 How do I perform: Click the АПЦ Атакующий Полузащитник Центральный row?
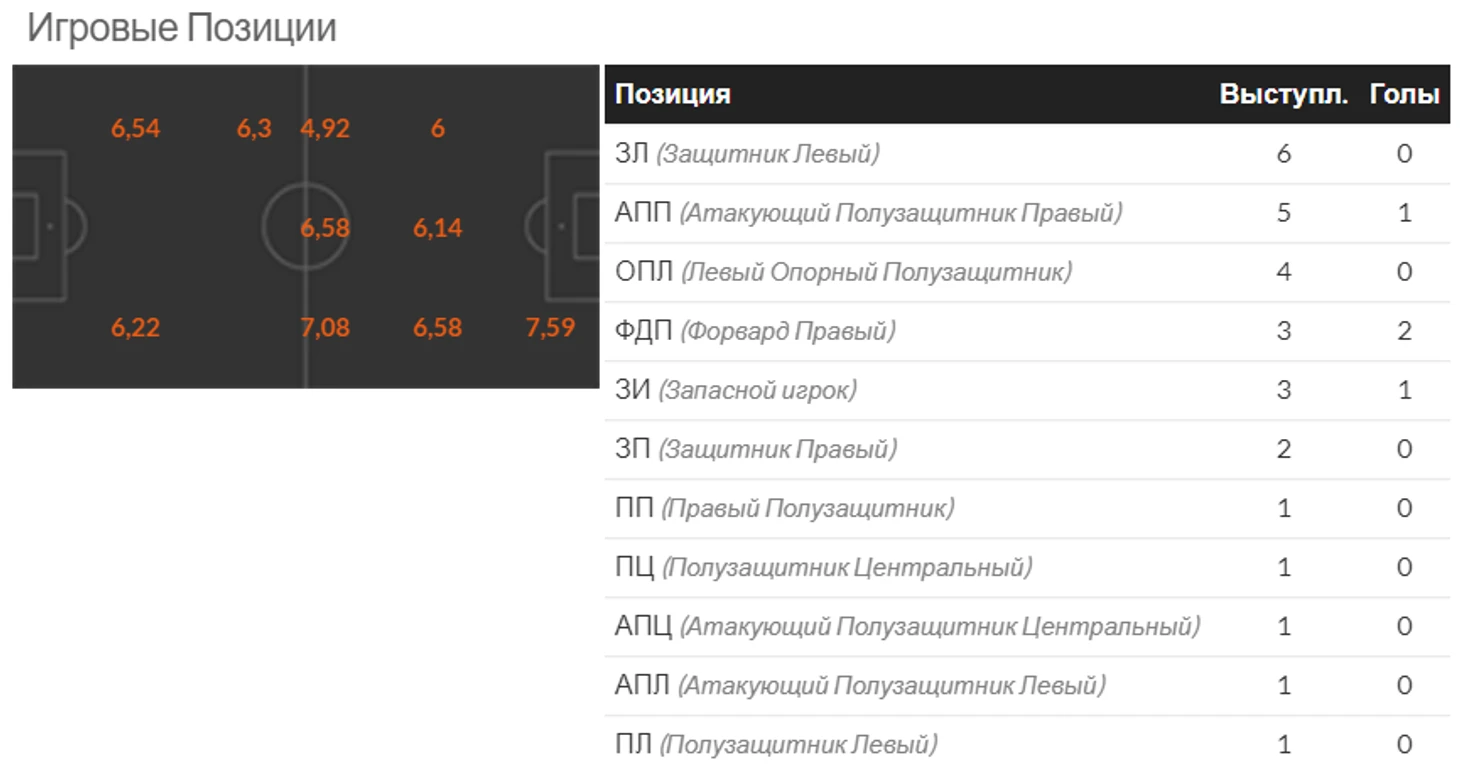tap(1027, 626)
